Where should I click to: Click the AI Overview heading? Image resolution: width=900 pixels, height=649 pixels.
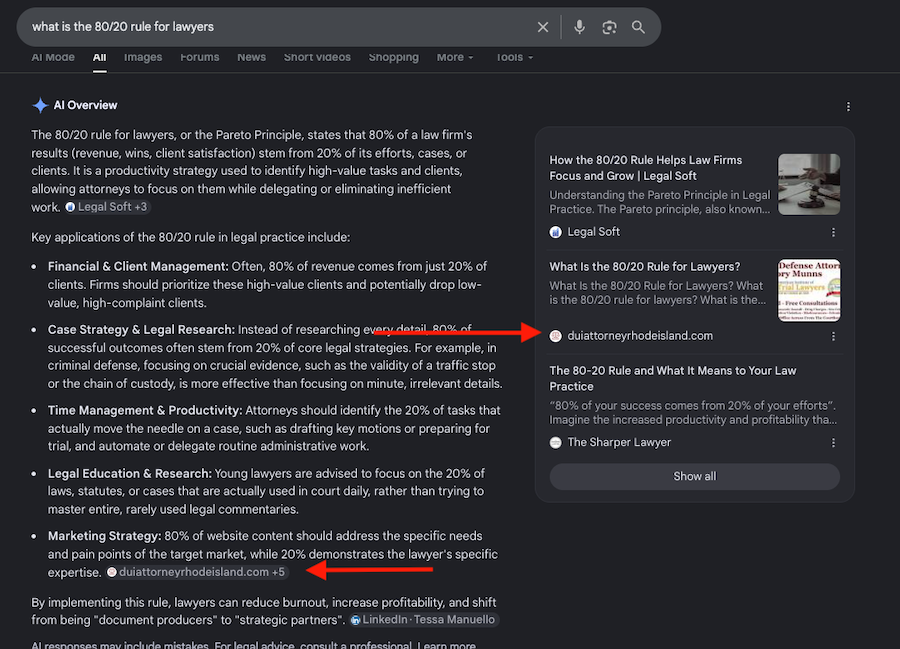(85, 106)
